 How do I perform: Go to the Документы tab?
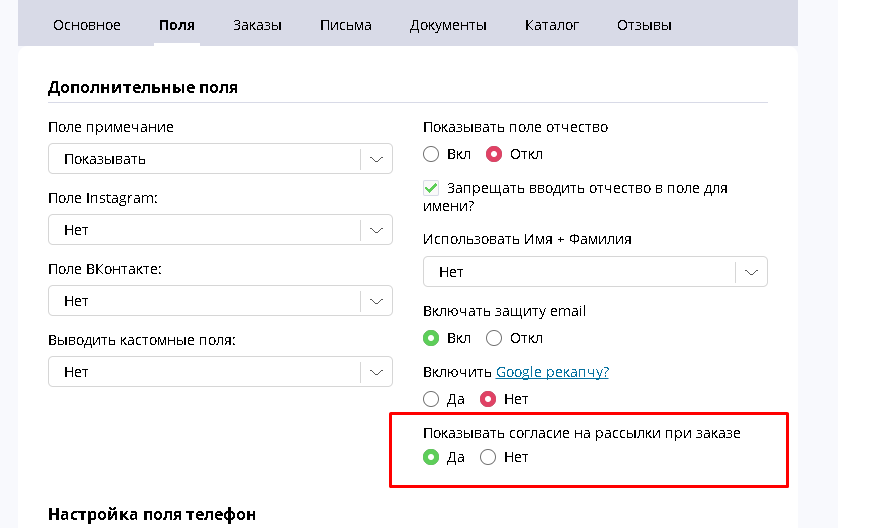[448, 25]
